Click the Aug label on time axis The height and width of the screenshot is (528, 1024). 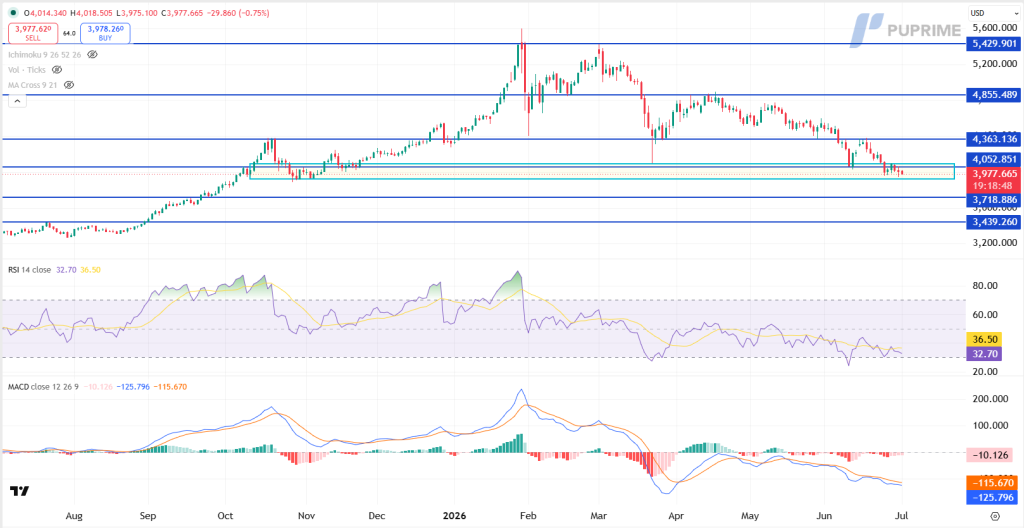coord(75,516)
